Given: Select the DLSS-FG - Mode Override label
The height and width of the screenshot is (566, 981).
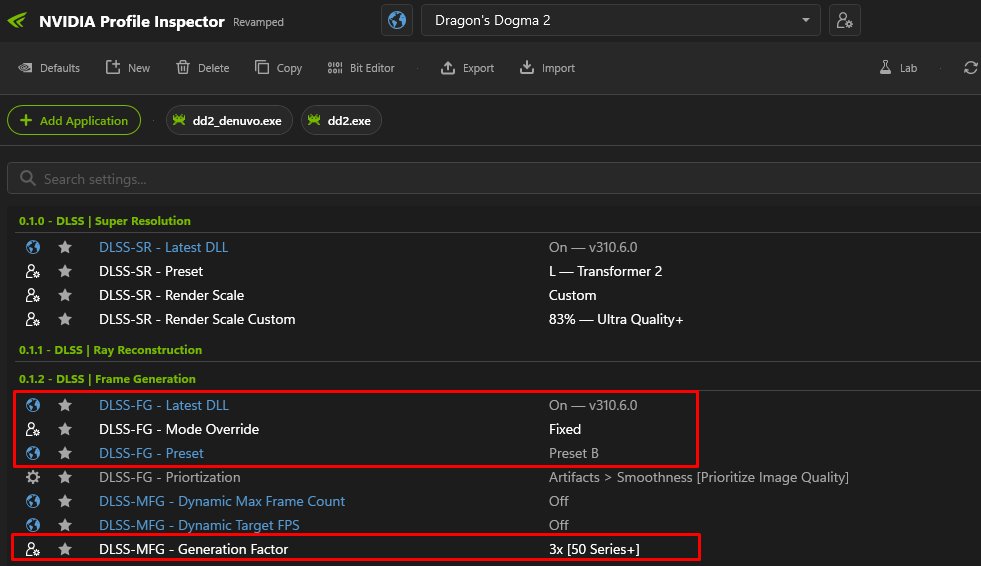Looking at the screenshot, I should 179,429.
